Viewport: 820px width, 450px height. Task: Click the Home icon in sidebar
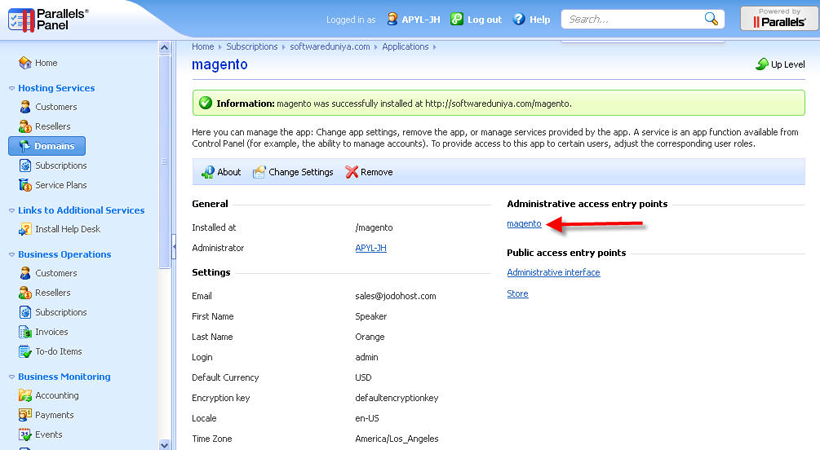pos(25,63)
